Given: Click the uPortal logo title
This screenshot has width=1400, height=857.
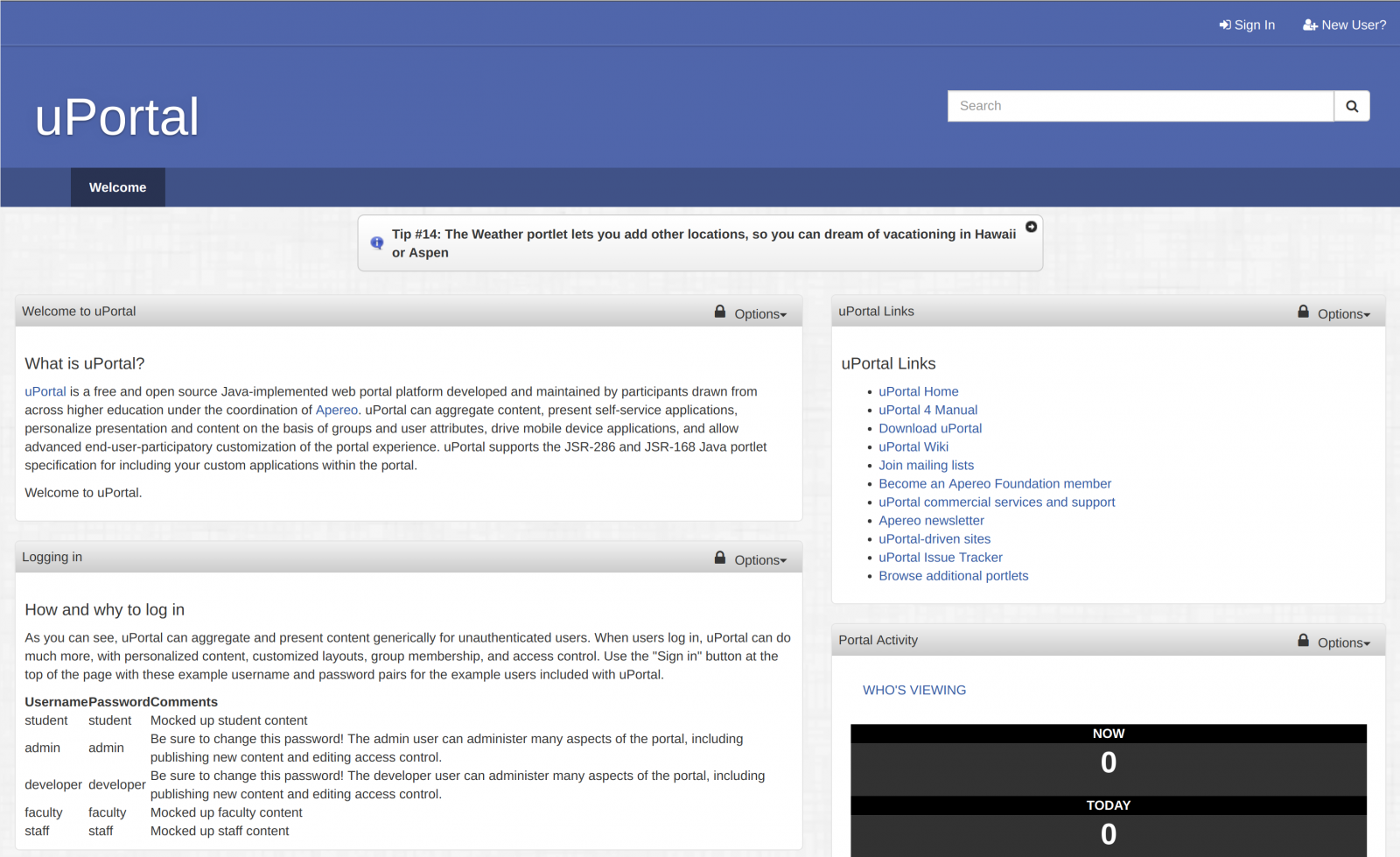Looking at the screenshot, I should point(117,116).
